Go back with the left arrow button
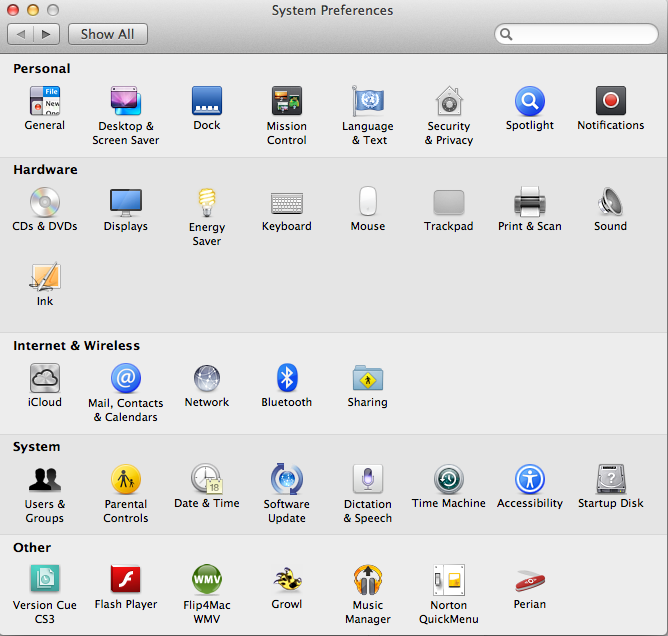The height and width of the screenshot is (636, 668). click(x=20, y=34)
